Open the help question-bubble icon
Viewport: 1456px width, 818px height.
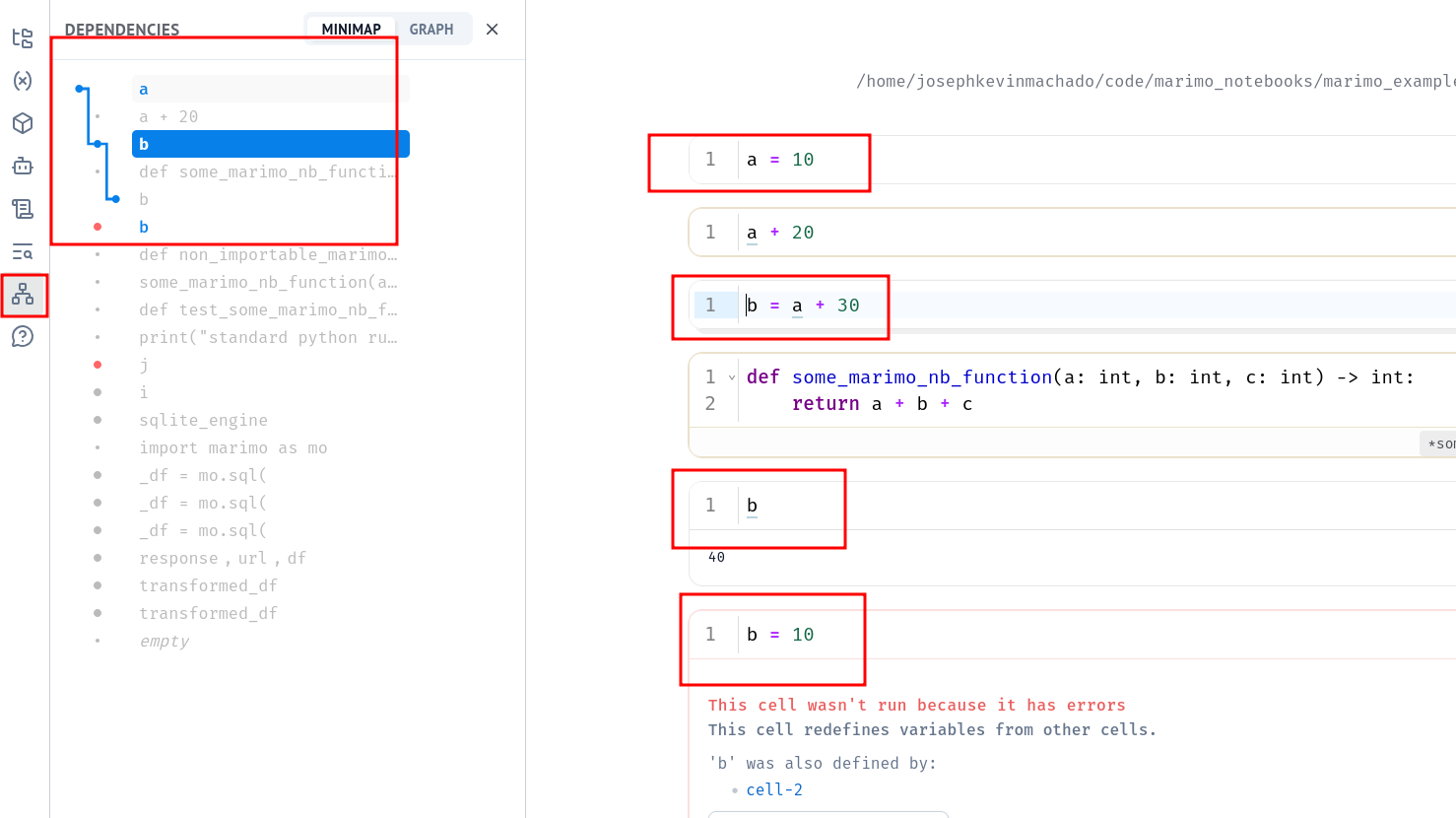(x=23, y=337)
